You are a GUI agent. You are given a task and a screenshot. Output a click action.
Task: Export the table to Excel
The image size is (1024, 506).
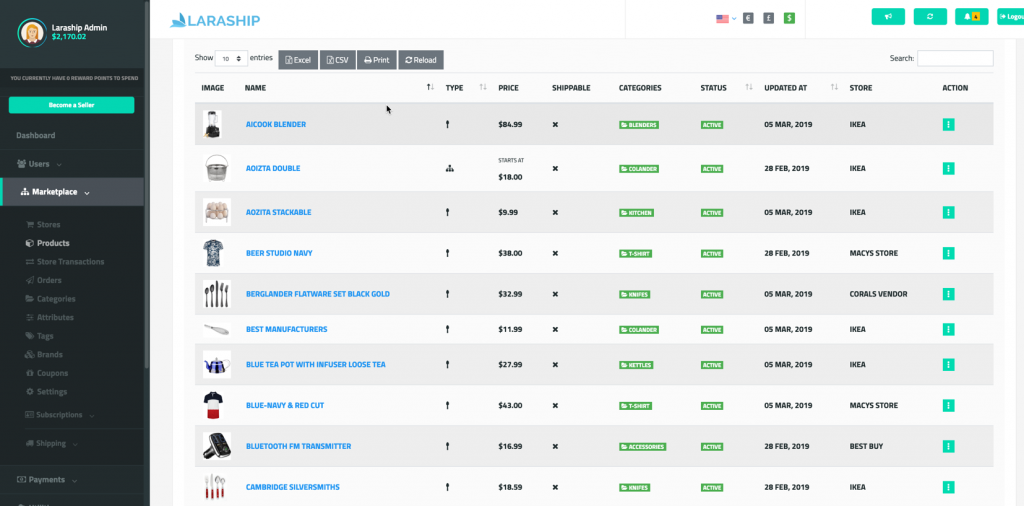(298, 60)
